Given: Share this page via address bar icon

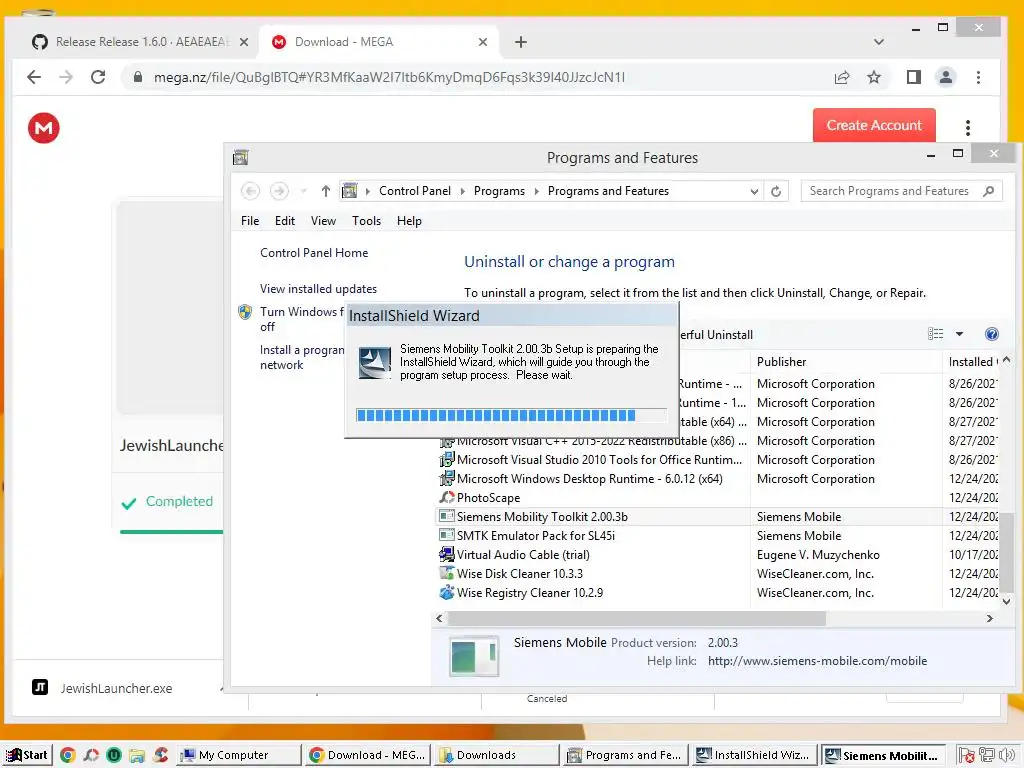Looking at the screenshot, I should click(x=842, y=77).
